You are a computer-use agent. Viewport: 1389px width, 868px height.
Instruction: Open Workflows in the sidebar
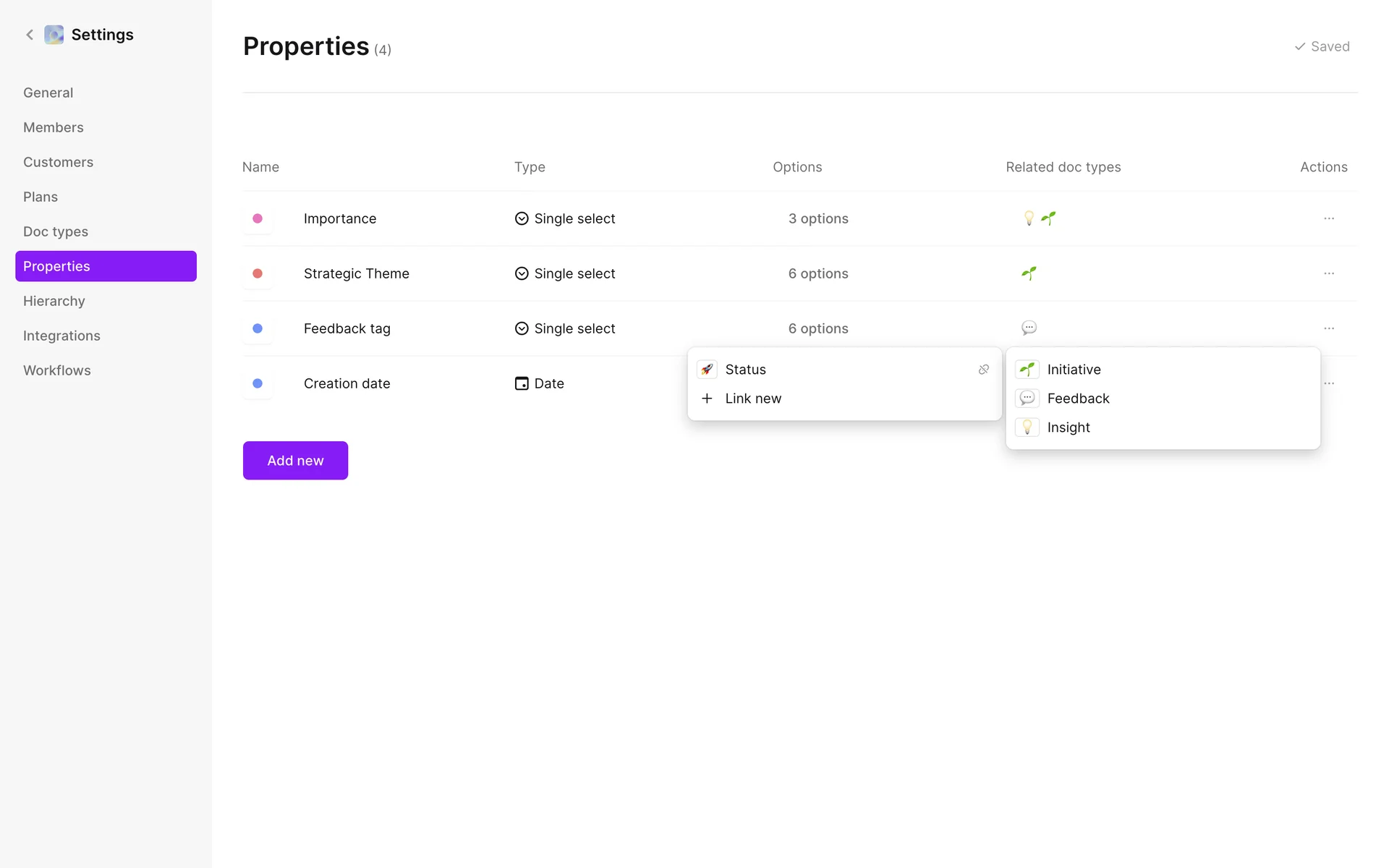tap(57, 370)
